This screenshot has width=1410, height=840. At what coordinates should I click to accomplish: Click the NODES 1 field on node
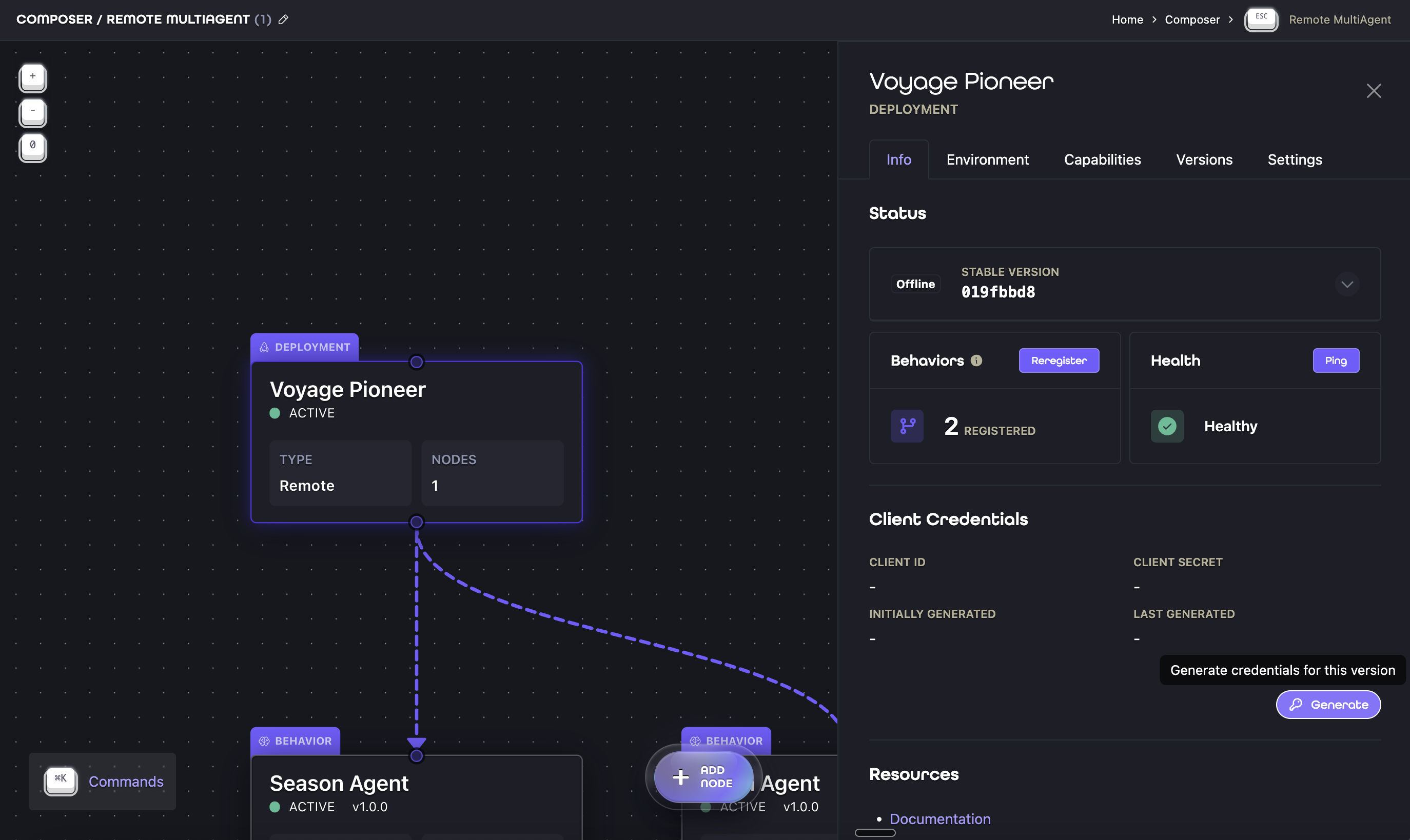(492, 473)
